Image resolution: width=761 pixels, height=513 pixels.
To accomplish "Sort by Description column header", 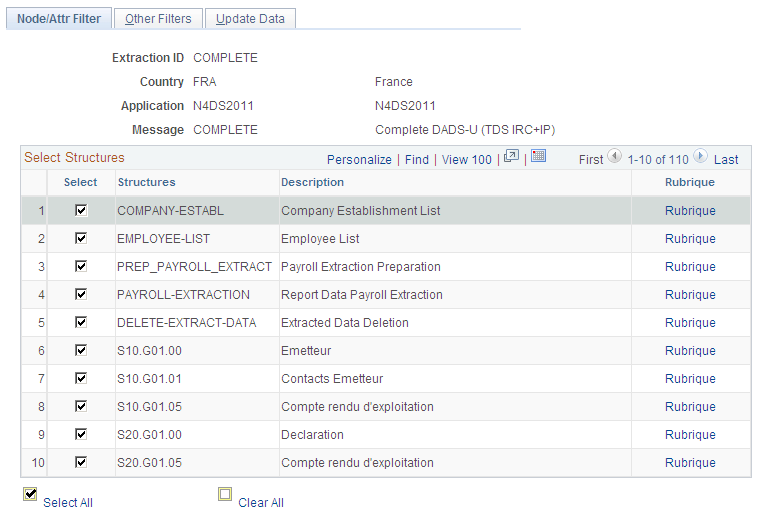I will click(313, 182).
